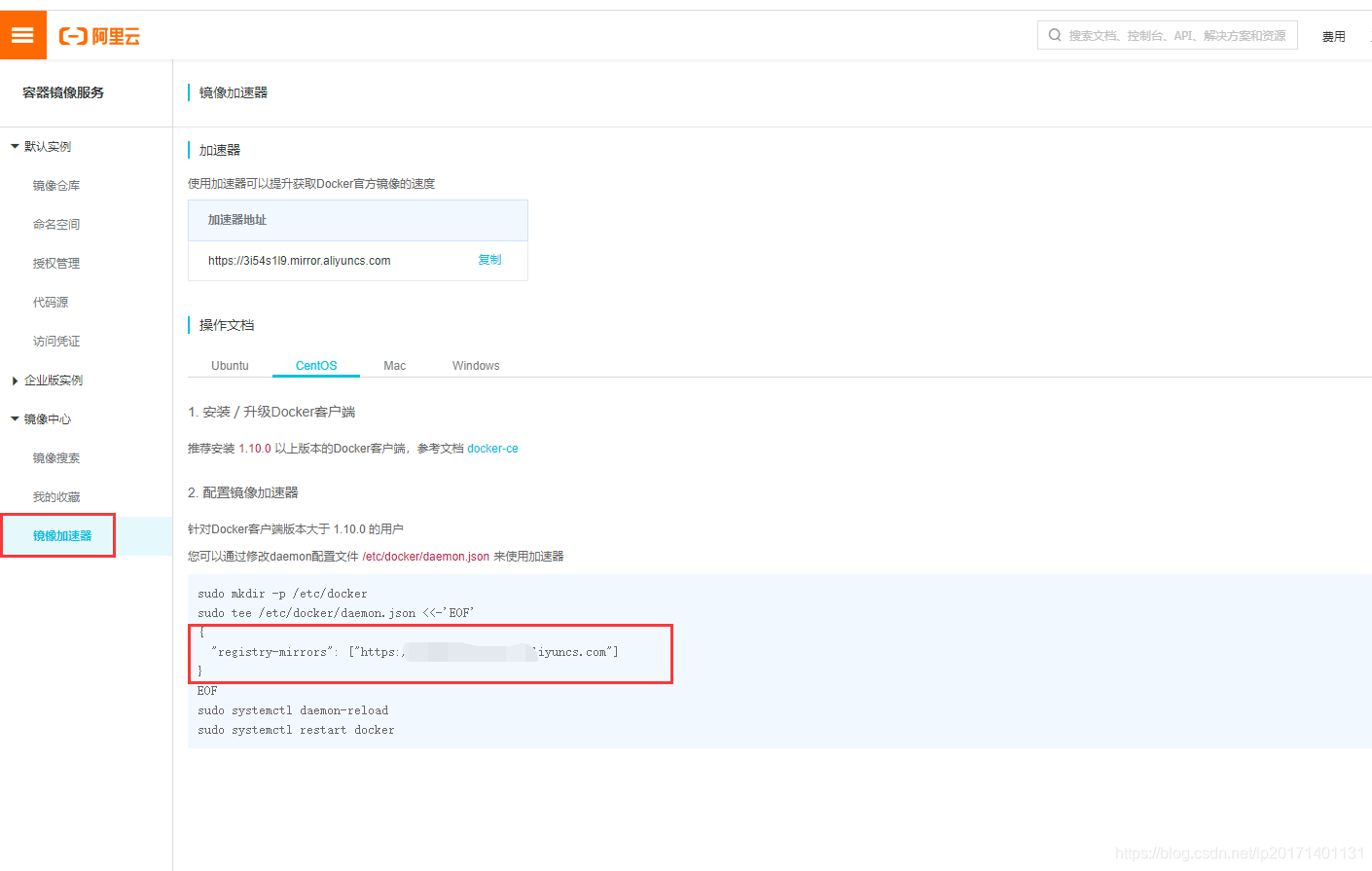Open 我的收藏 in sidebar
Image resolution: width=1372 pixels, height=871 pixels.
[x=56, y=497]
